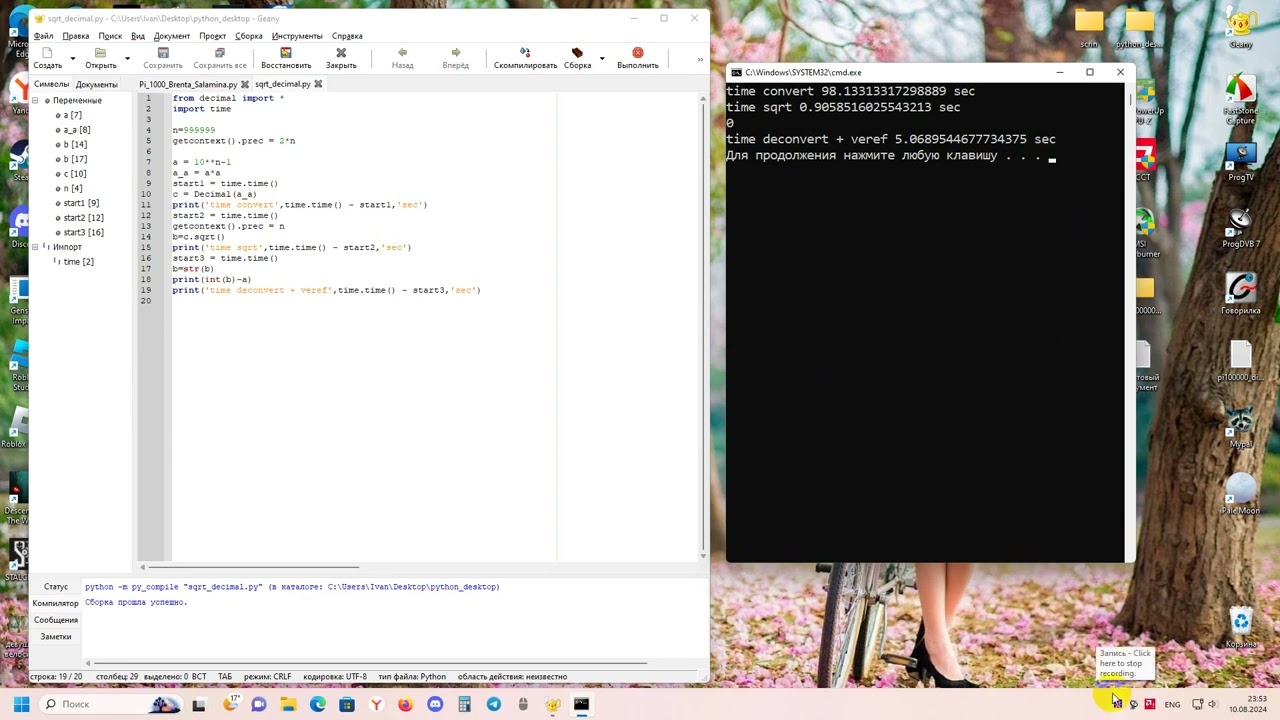Image resolution: width=1280 pixels, height=720 pixels.
Task: Select symbol b [17] in tree
Action: [x=75, y=159]
